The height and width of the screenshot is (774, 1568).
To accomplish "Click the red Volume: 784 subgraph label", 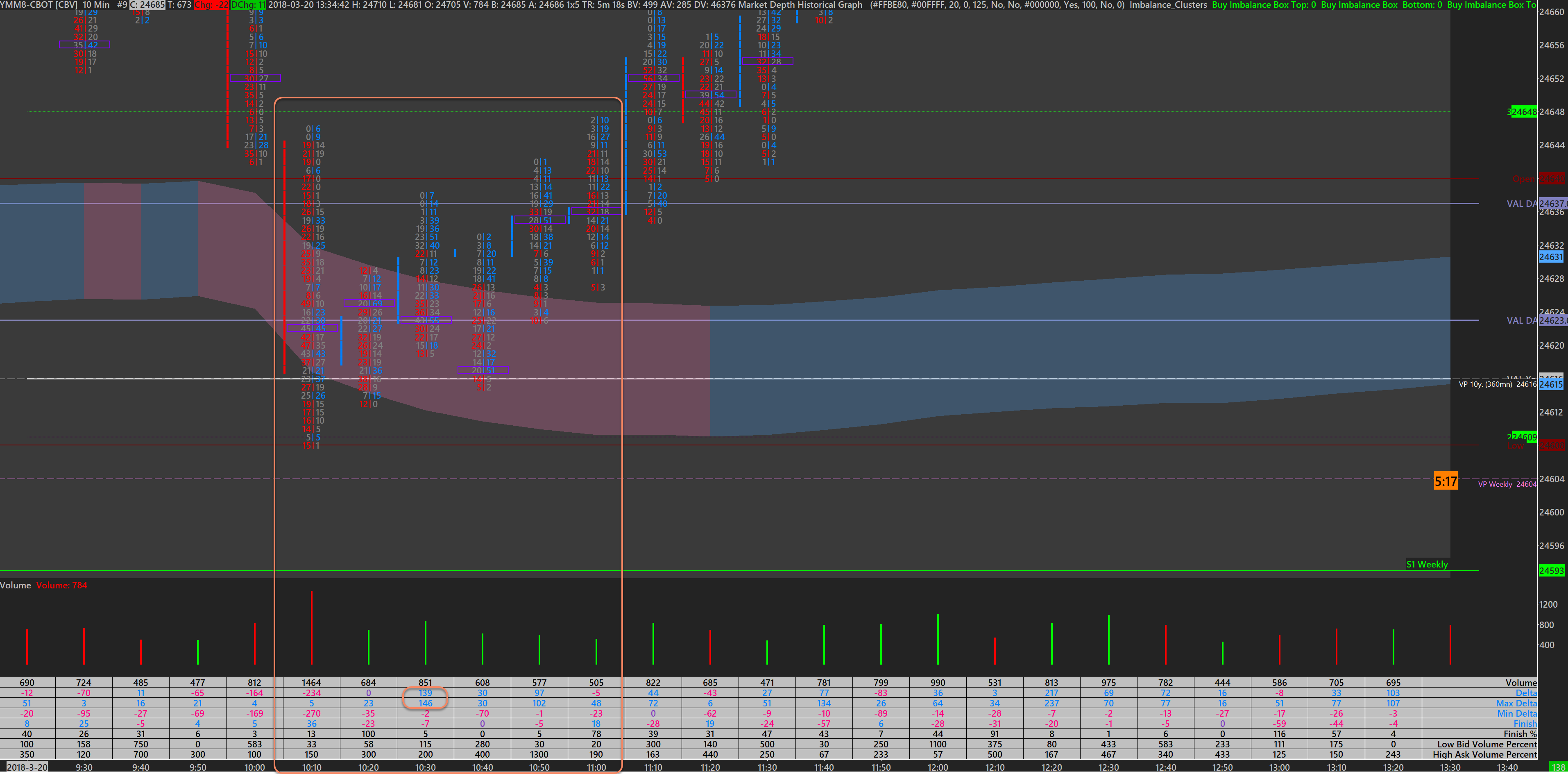I will click(61, 585).
